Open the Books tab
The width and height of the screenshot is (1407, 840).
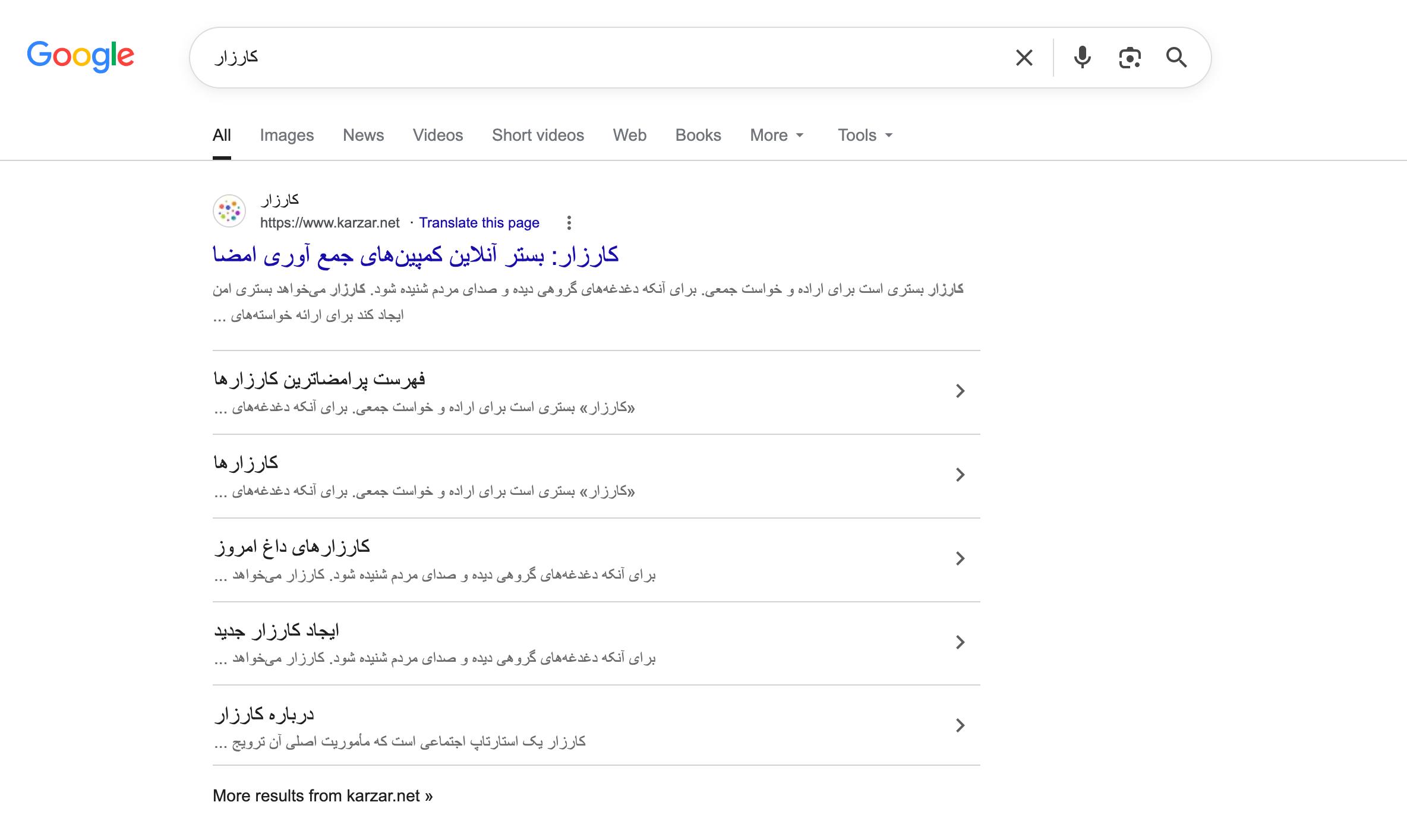[x=698, y=135]
